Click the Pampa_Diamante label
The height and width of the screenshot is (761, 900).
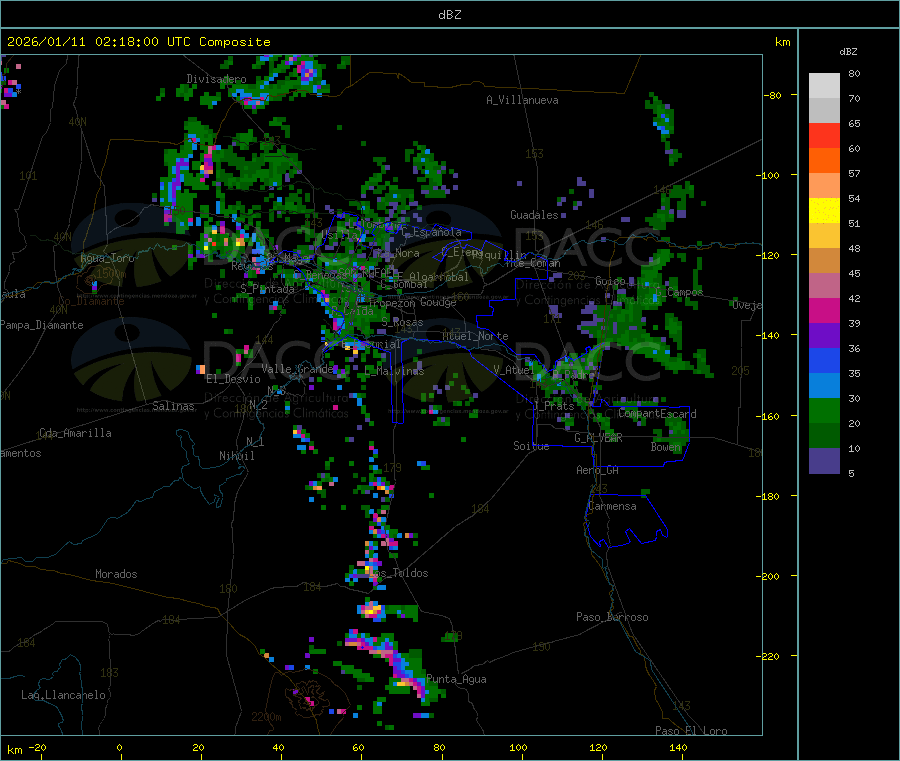tap(41, 325)
